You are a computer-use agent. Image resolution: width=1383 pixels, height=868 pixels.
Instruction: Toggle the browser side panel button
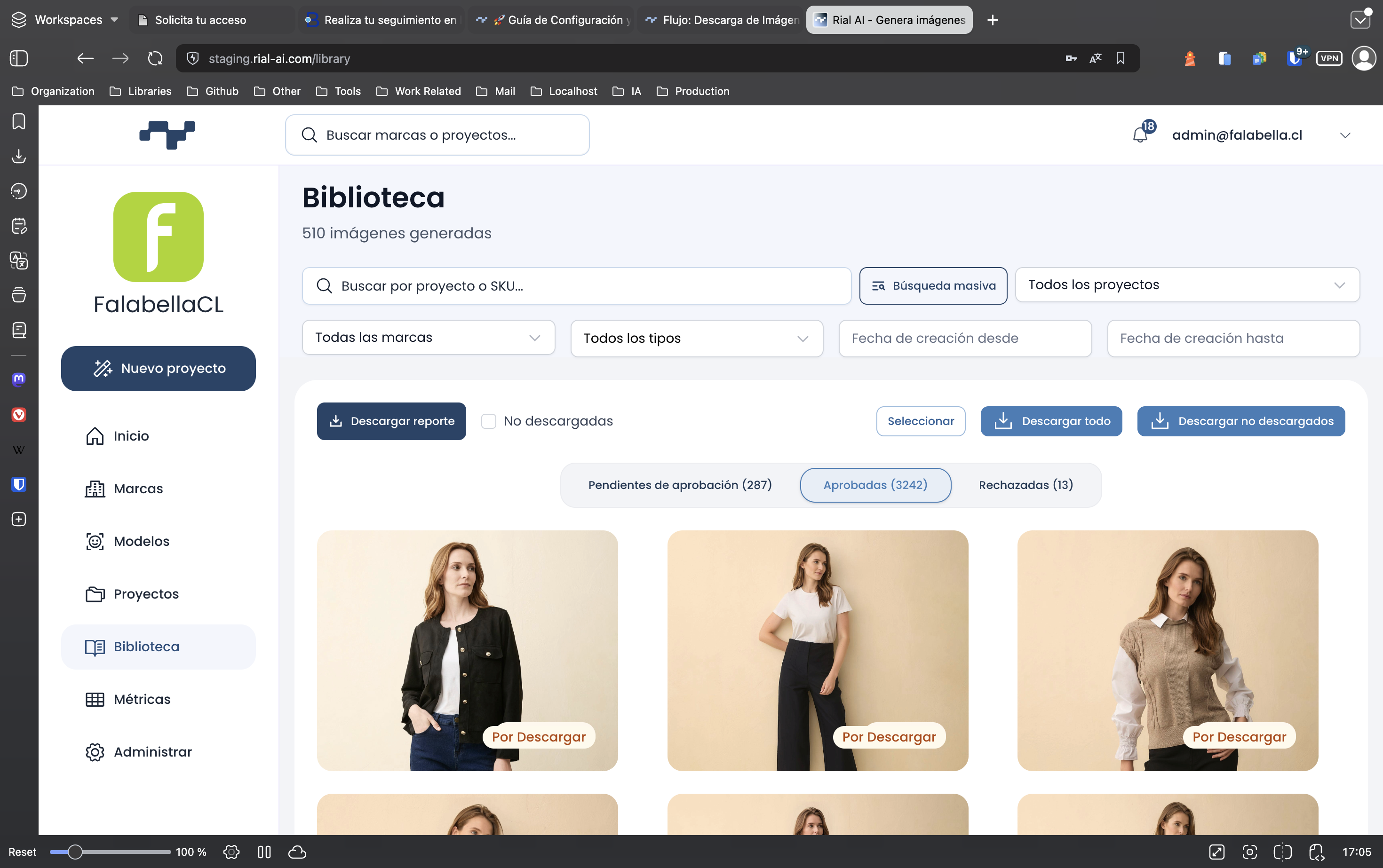click(19, 58)
